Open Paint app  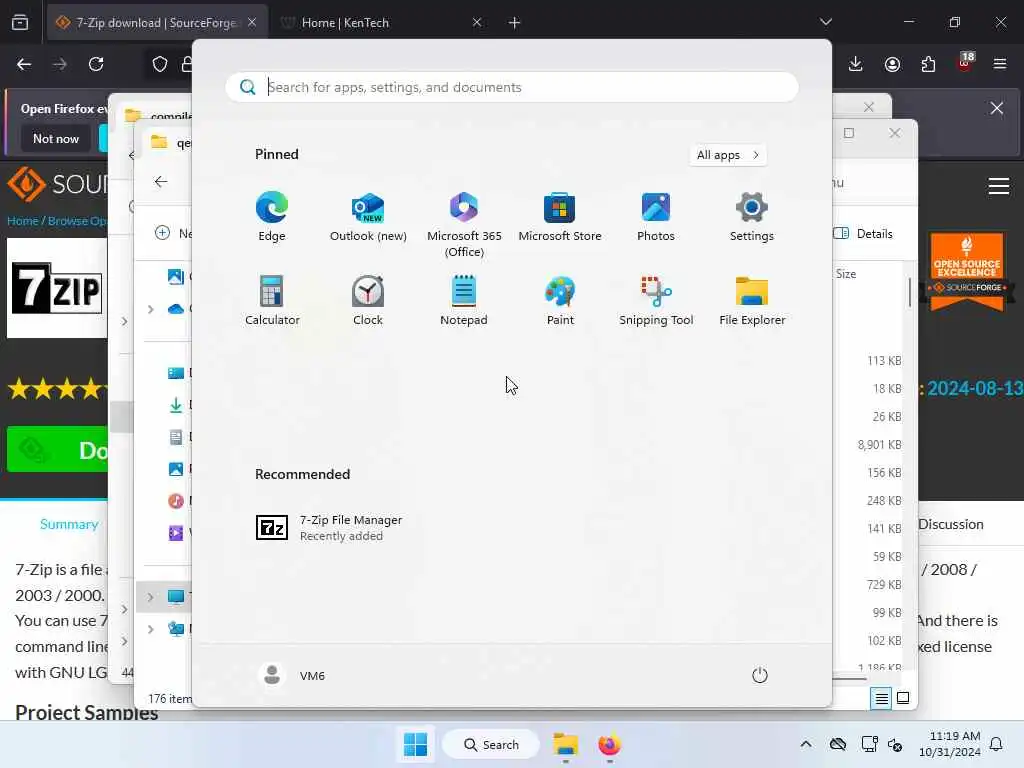coord(560,301)
